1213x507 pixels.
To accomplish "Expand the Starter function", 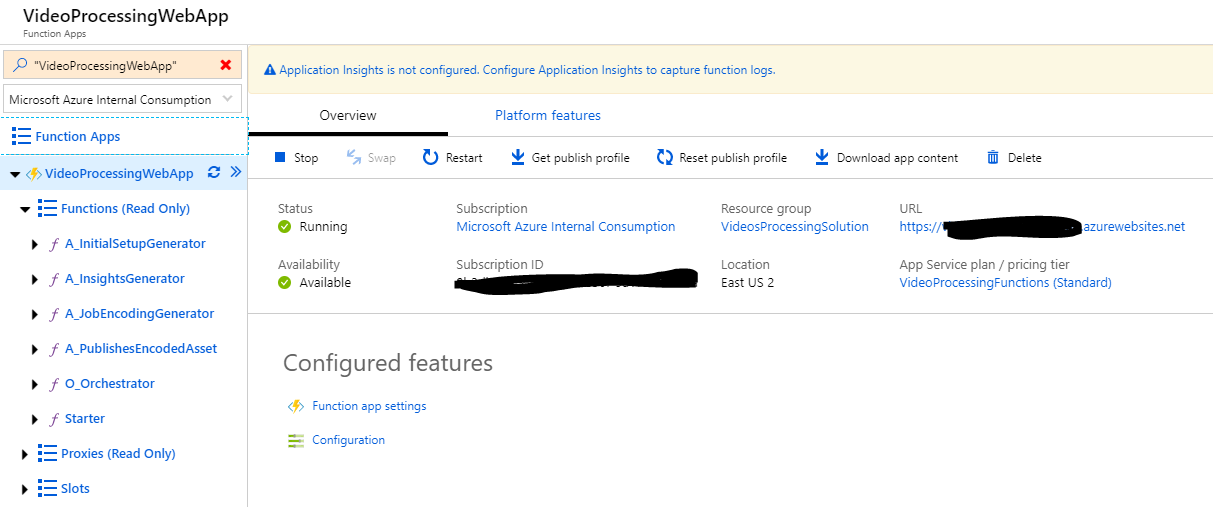I will [37, 419].
